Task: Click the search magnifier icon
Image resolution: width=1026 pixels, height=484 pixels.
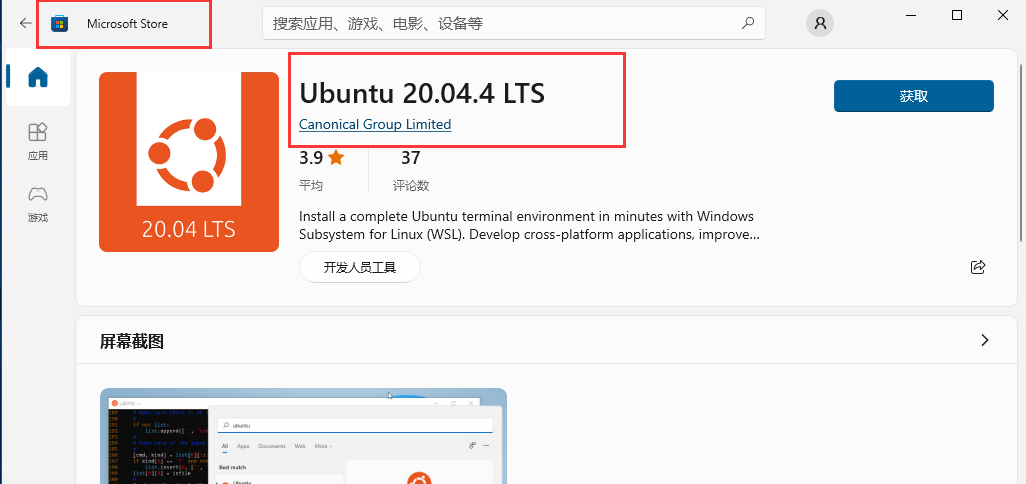Action: pyautogui.click(x=747, y=24)
